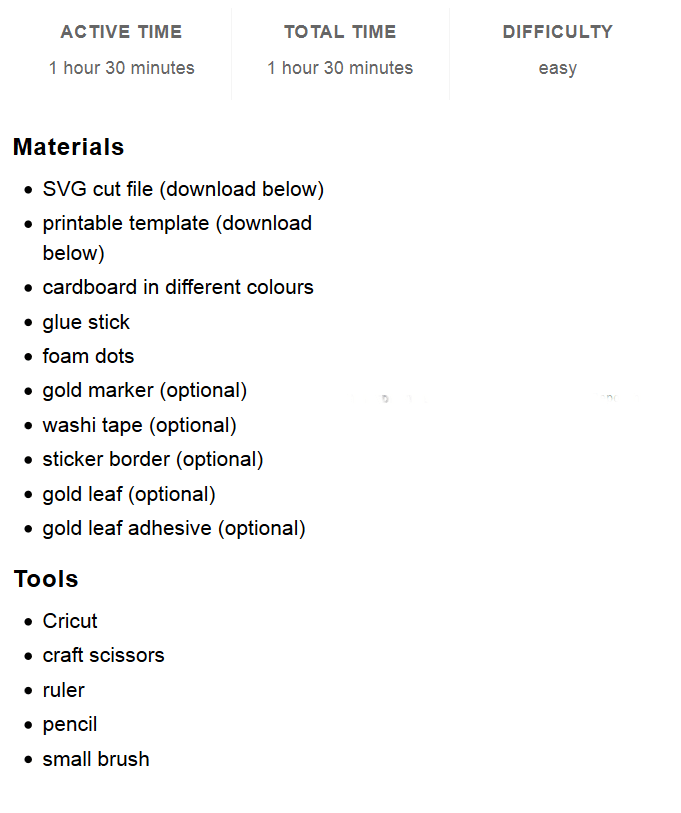Click gold leaf adhesive (optional) item

coord(174,528)
